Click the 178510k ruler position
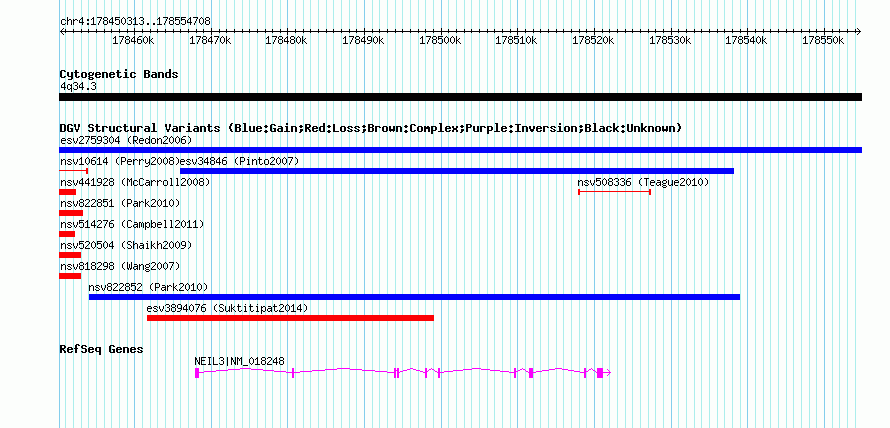The width and height of the screenshot is (890, 428). pyautogui.click(x=517, y=41)
